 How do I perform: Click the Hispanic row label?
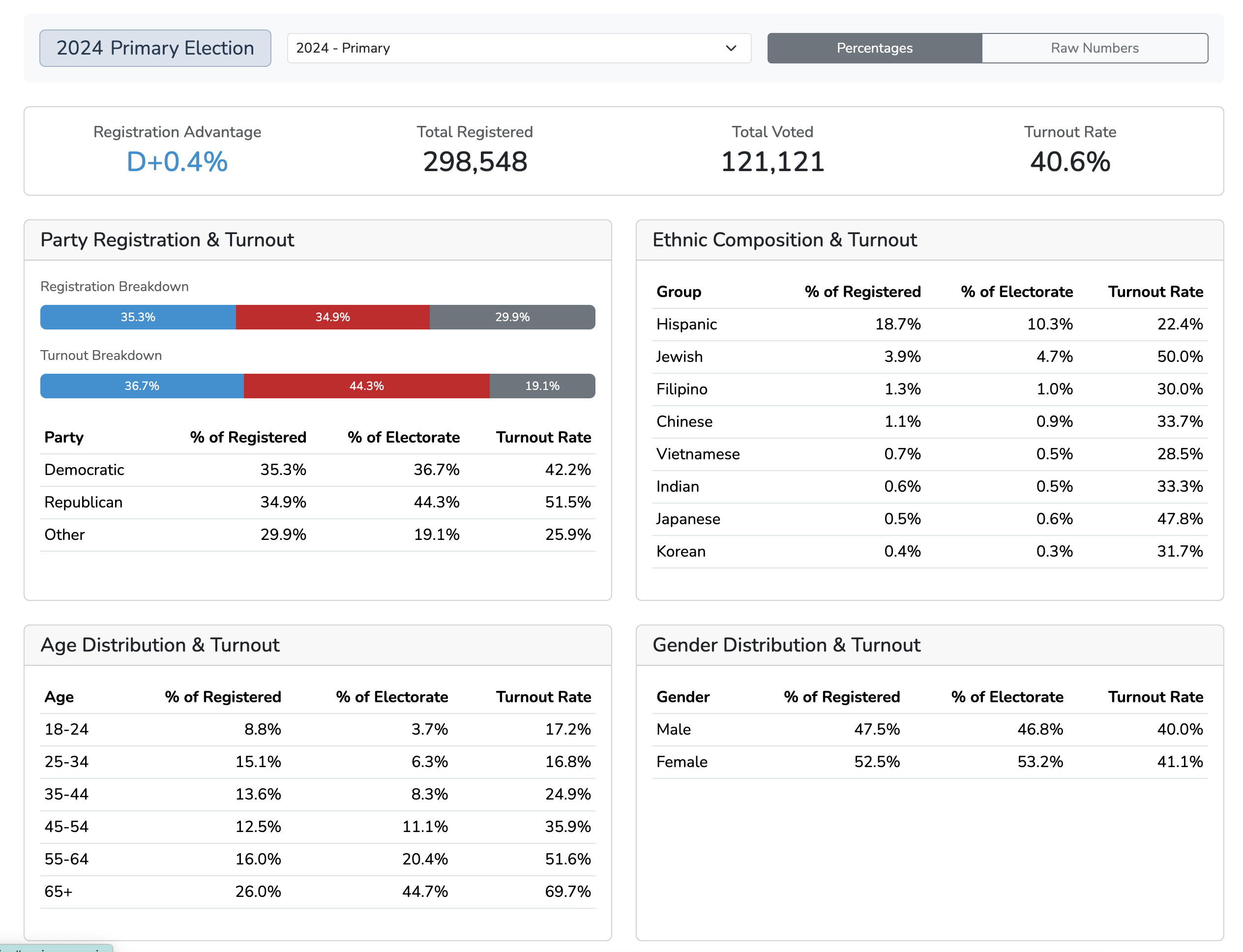(686, 324)
